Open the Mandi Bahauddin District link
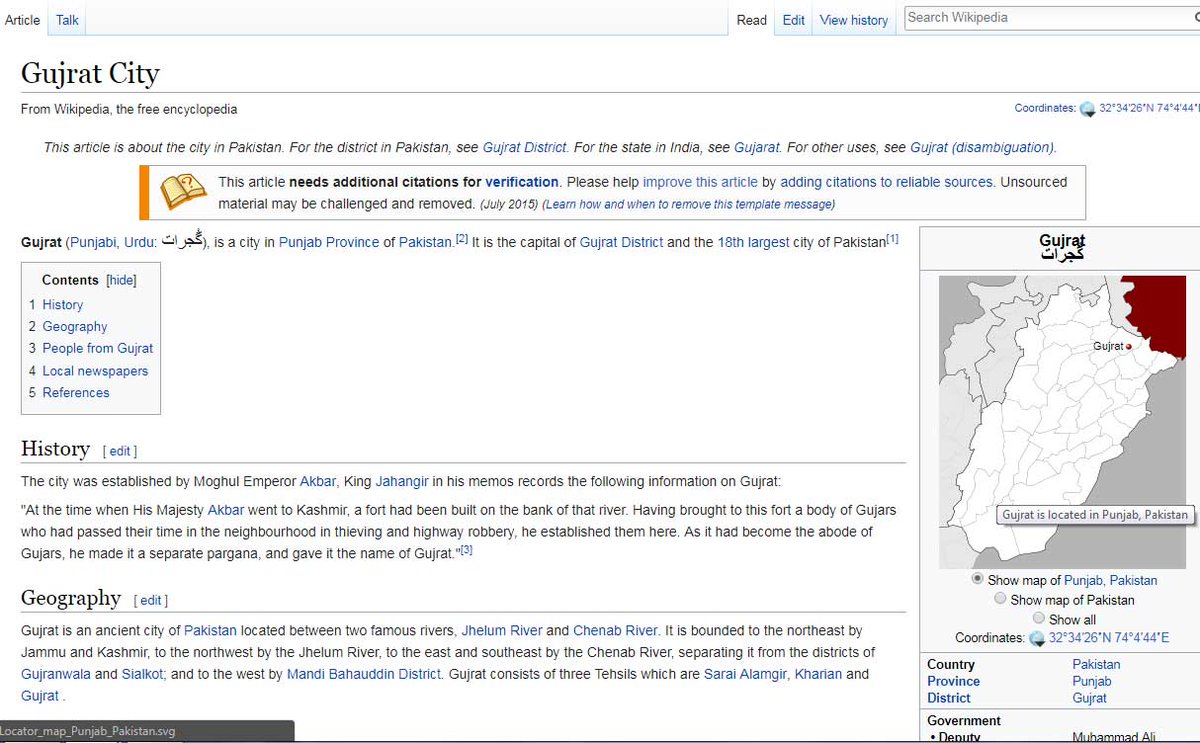Screen dimensions: 1200x743 coord(364,674)
